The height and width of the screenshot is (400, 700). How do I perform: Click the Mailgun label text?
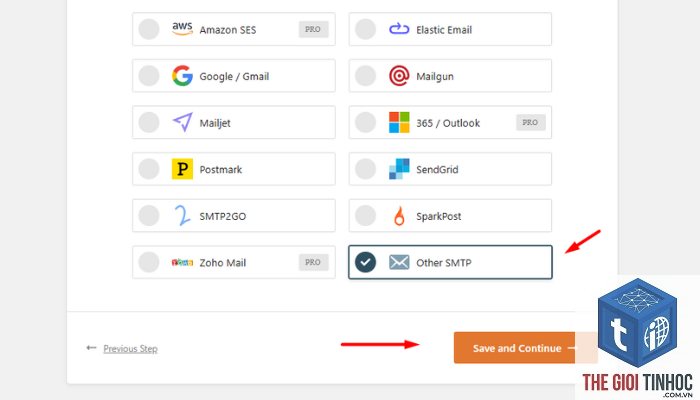pyautogui.click(x=435, y=77)
